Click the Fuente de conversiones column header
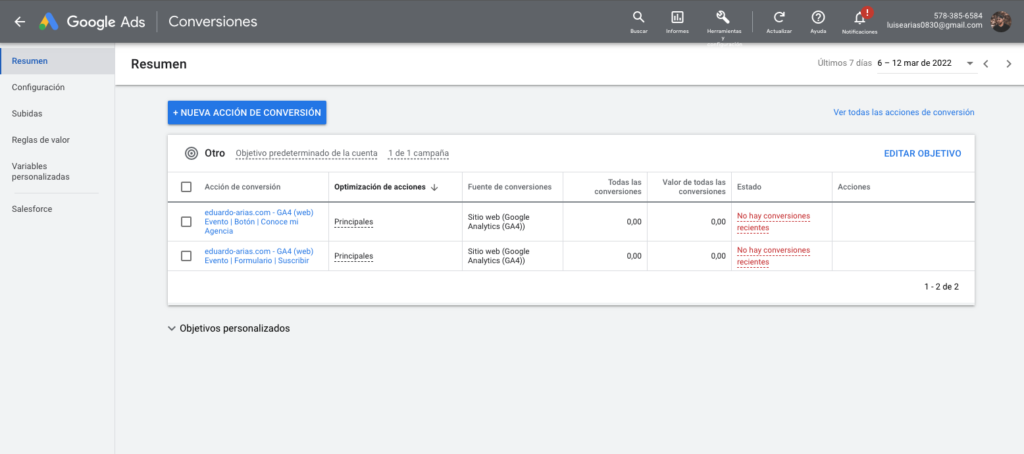This screenshot has height=454, width=1024. pos(509,187)
